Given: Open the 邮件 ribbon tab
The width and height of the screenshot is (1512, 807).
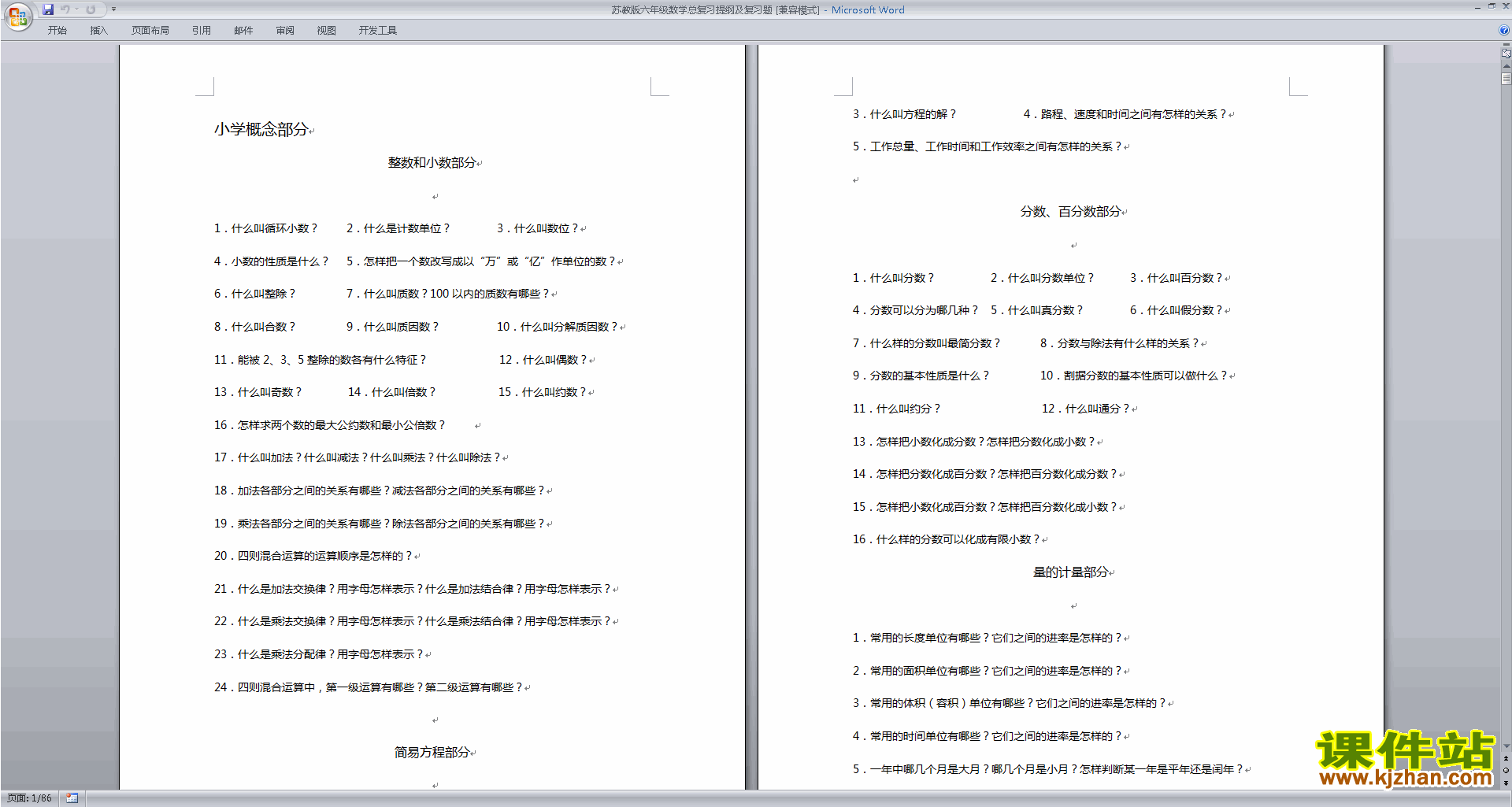Looking at the screenshot, I should [243, 30].
